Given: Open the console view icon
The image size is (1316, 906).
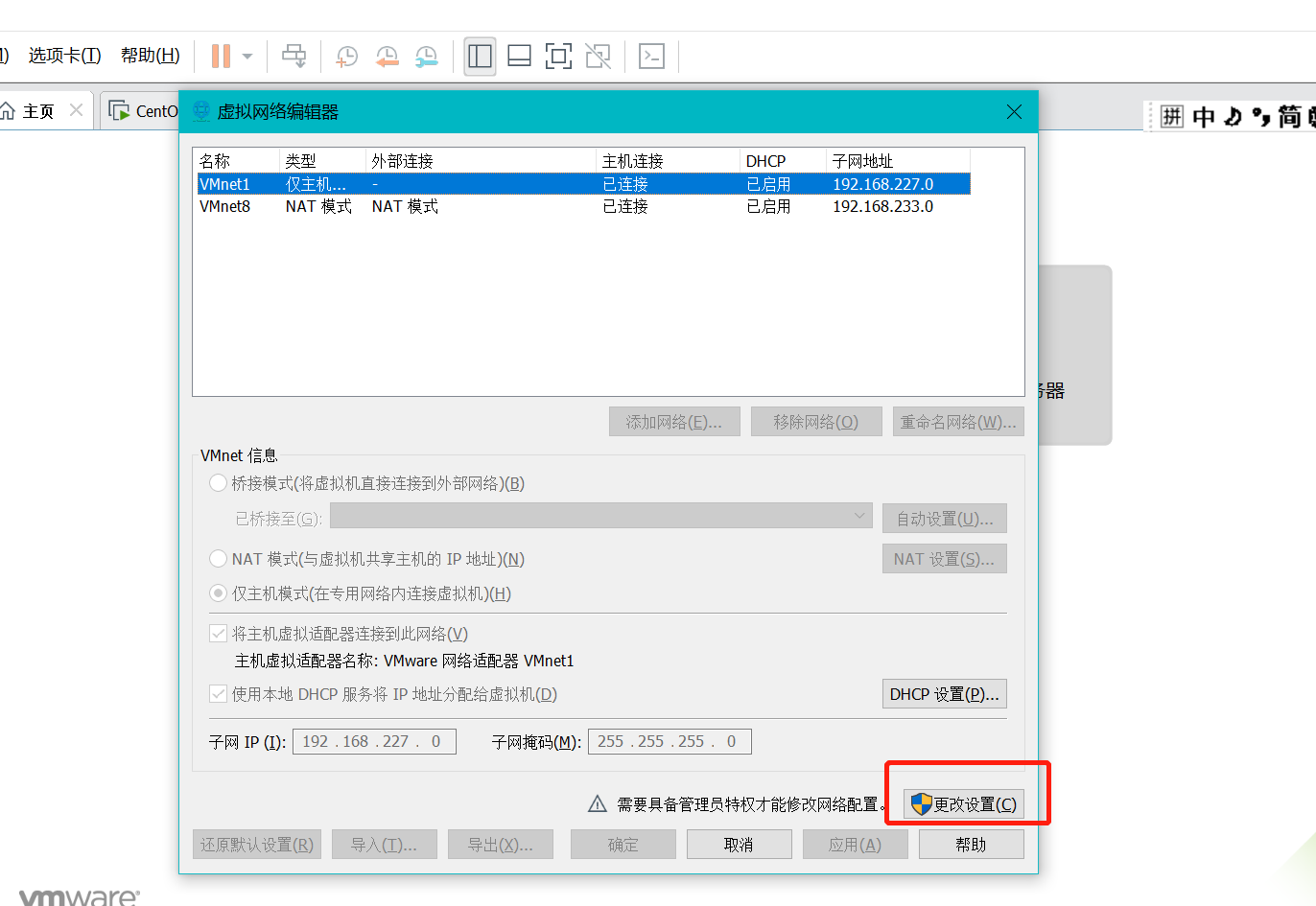Looking at the screenshot, I should [x=652, y=57].
